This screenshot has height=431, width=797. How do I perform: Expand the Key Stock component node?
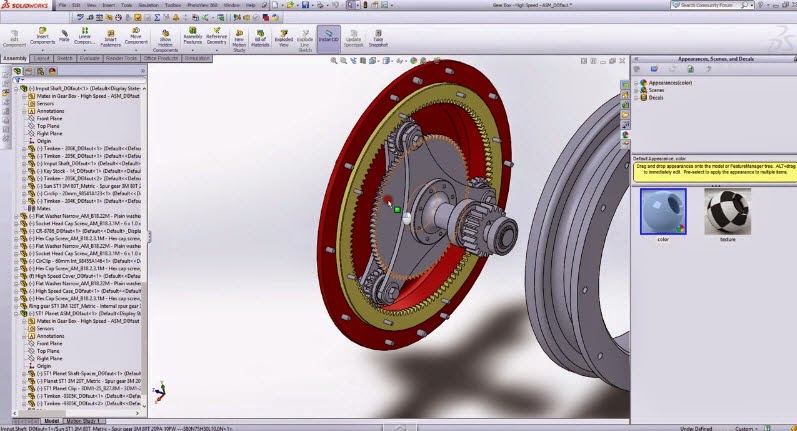(x=24, y=171)
